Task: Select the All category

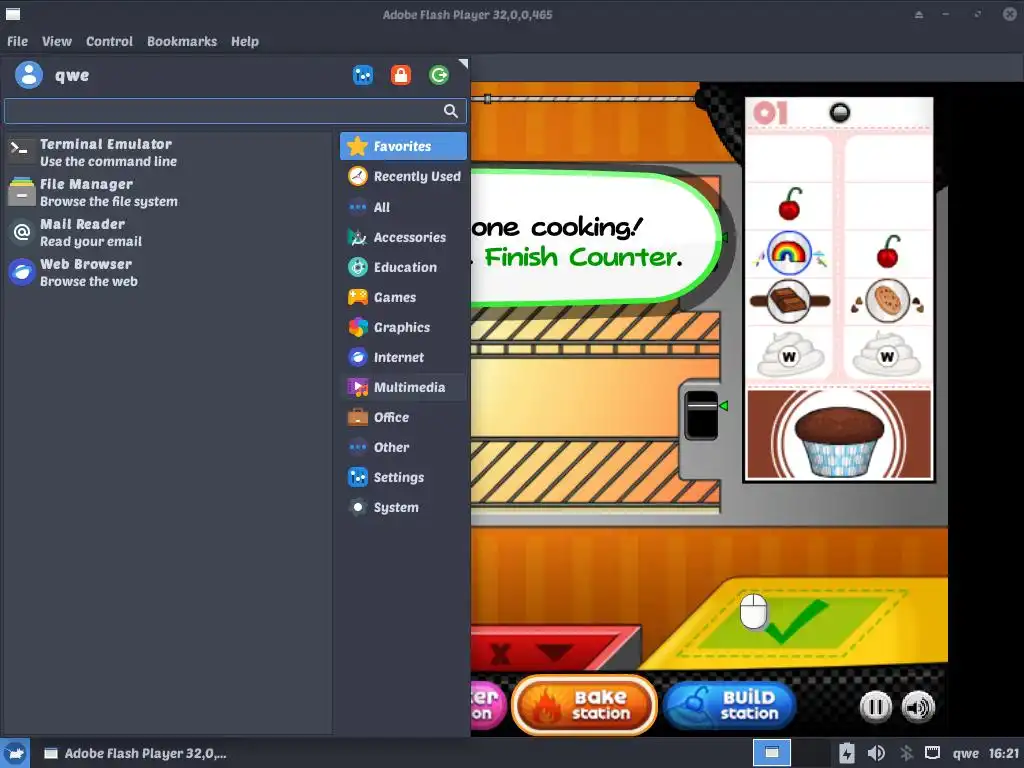Action: (x=403, y=207)
